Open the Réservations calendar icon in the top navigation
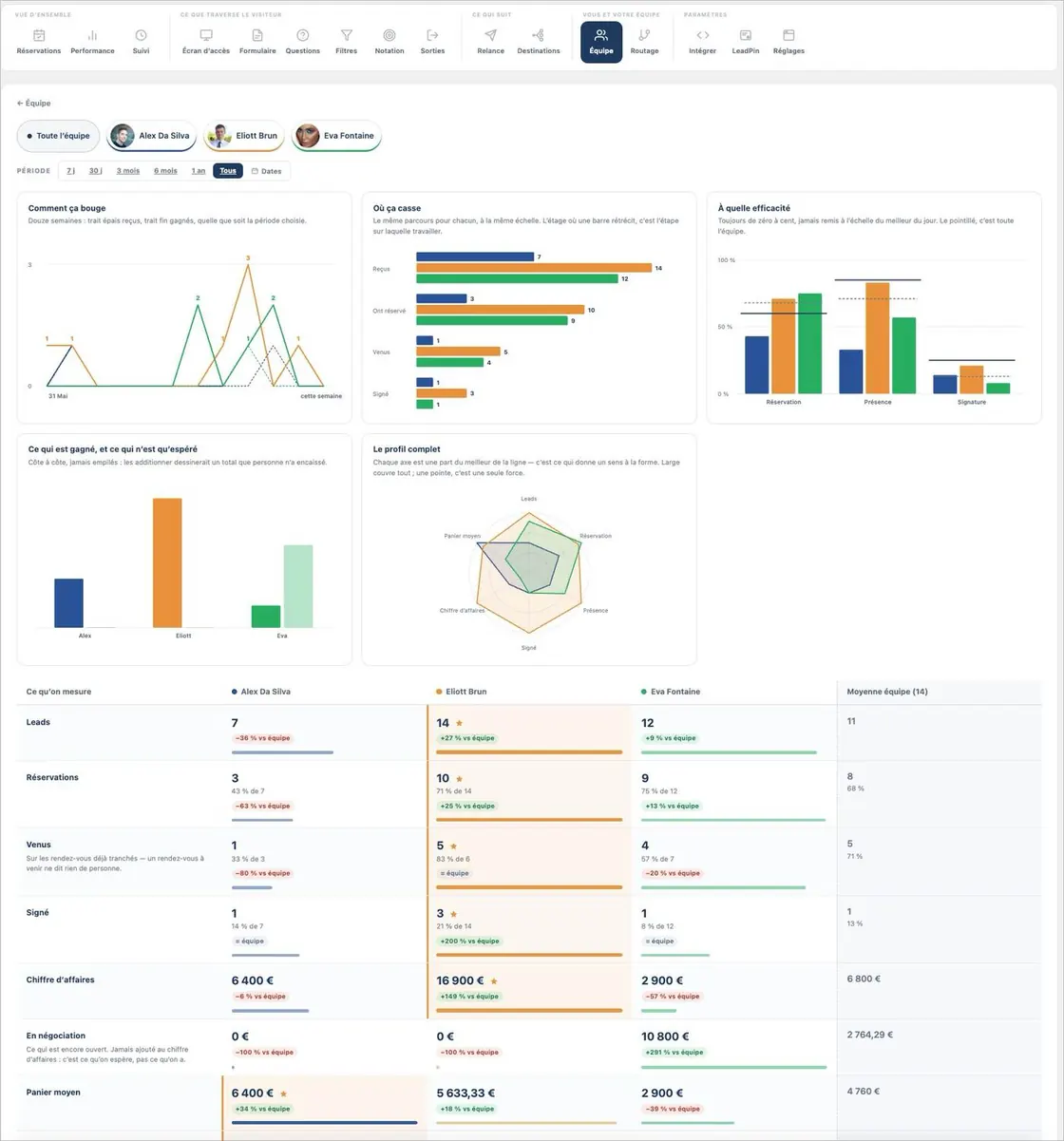The image size is (1064, 1141). 39,35
